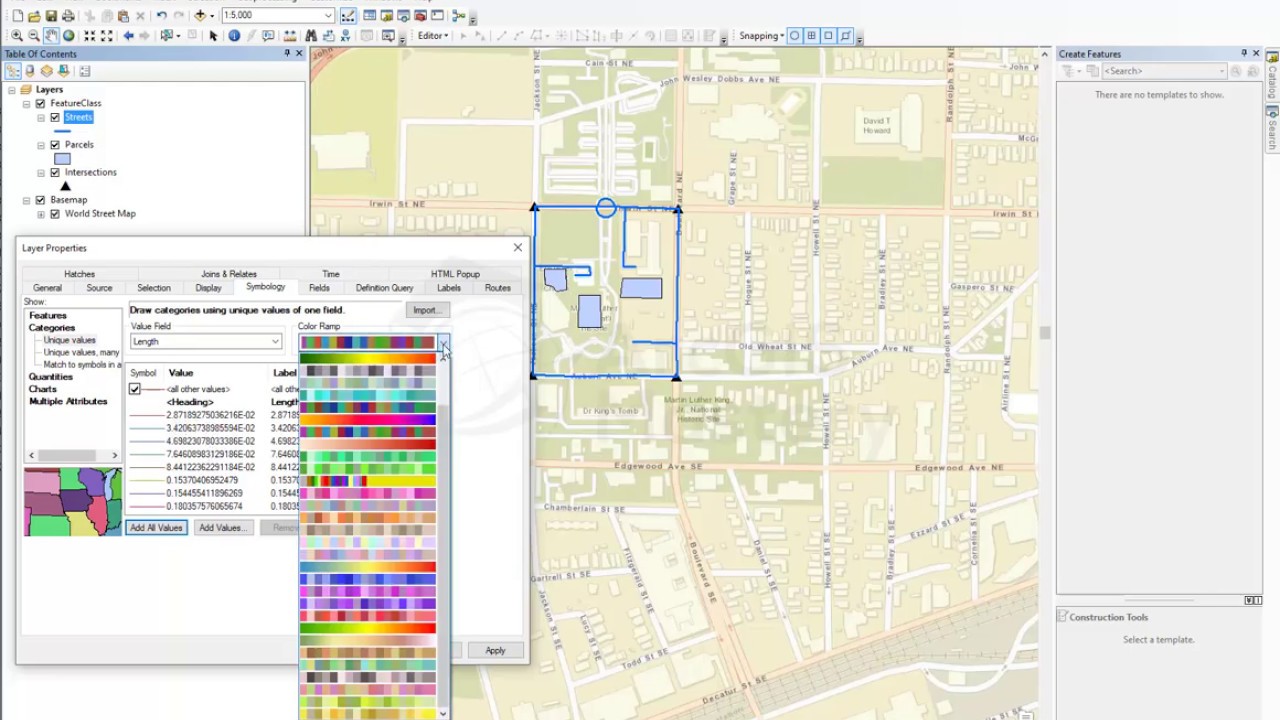Close the Layer Properties dialog
1280x720 pixels.
coord(517,247)
